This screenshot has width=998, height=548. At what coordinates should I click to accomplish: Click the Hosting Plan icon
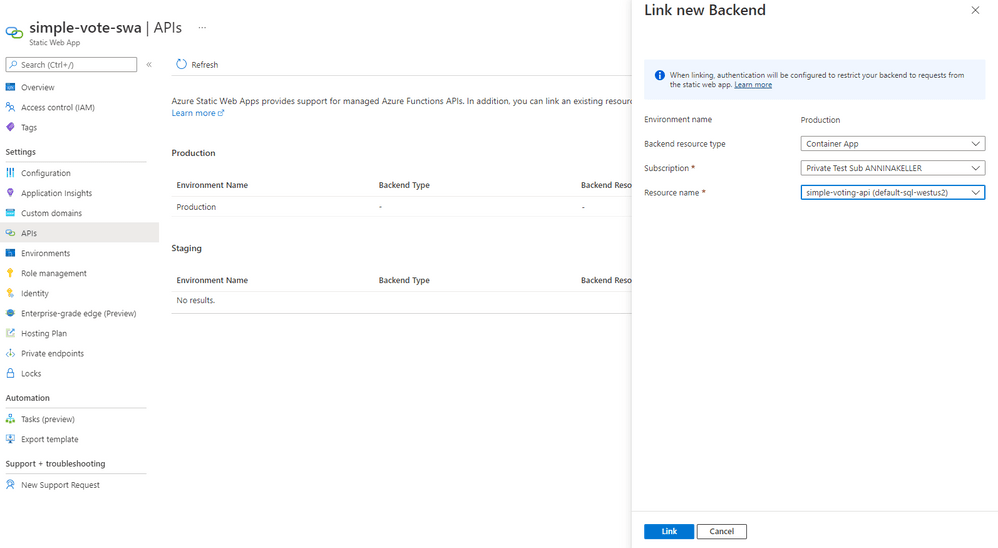(x=10, y=333)
